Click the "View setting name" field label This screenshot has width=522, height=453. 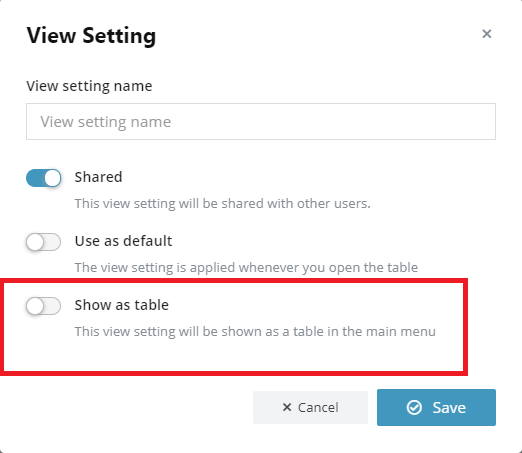pos(89,86)
